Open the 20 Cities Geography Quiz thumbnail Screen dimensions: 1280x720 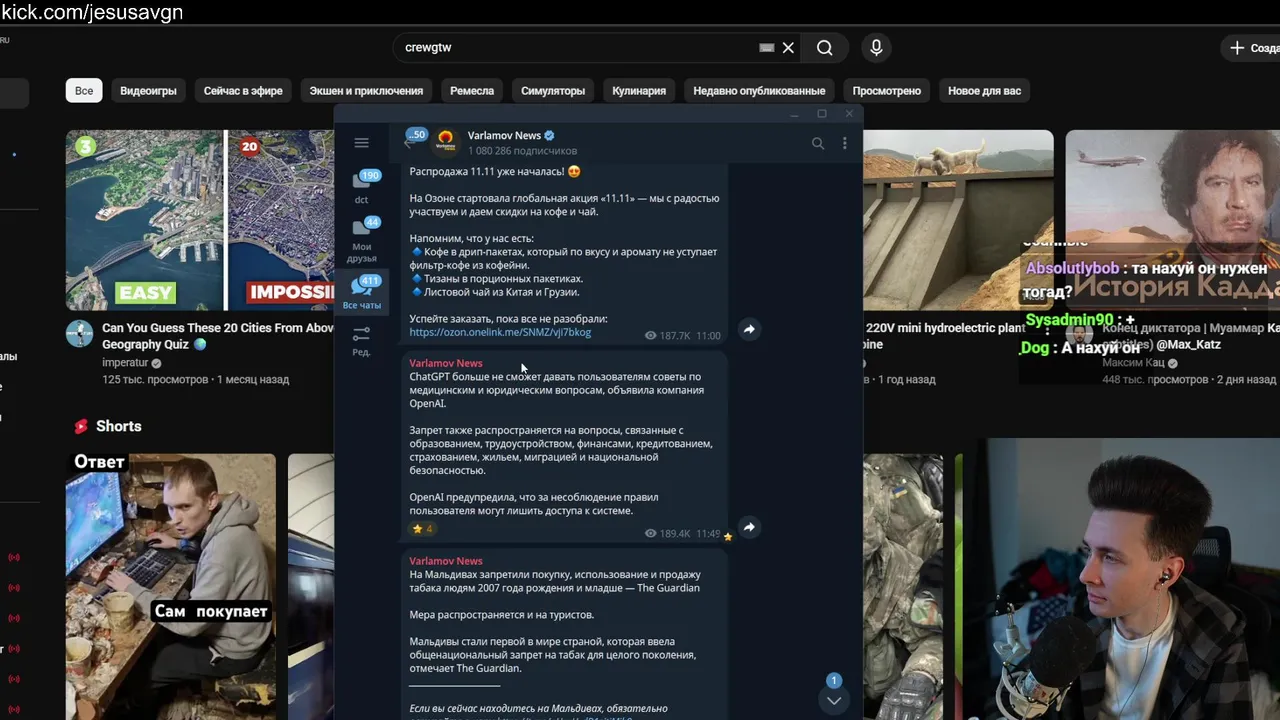click(200, 220)
